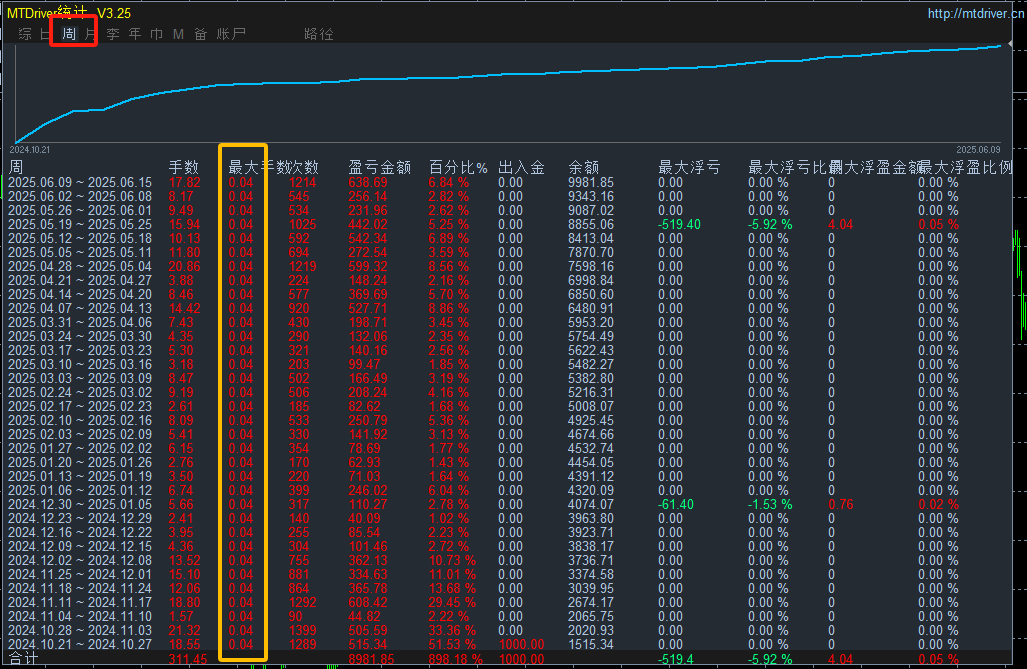Click max floating loss -61.40
This screenshot has height=669, width=1027.
676,505
